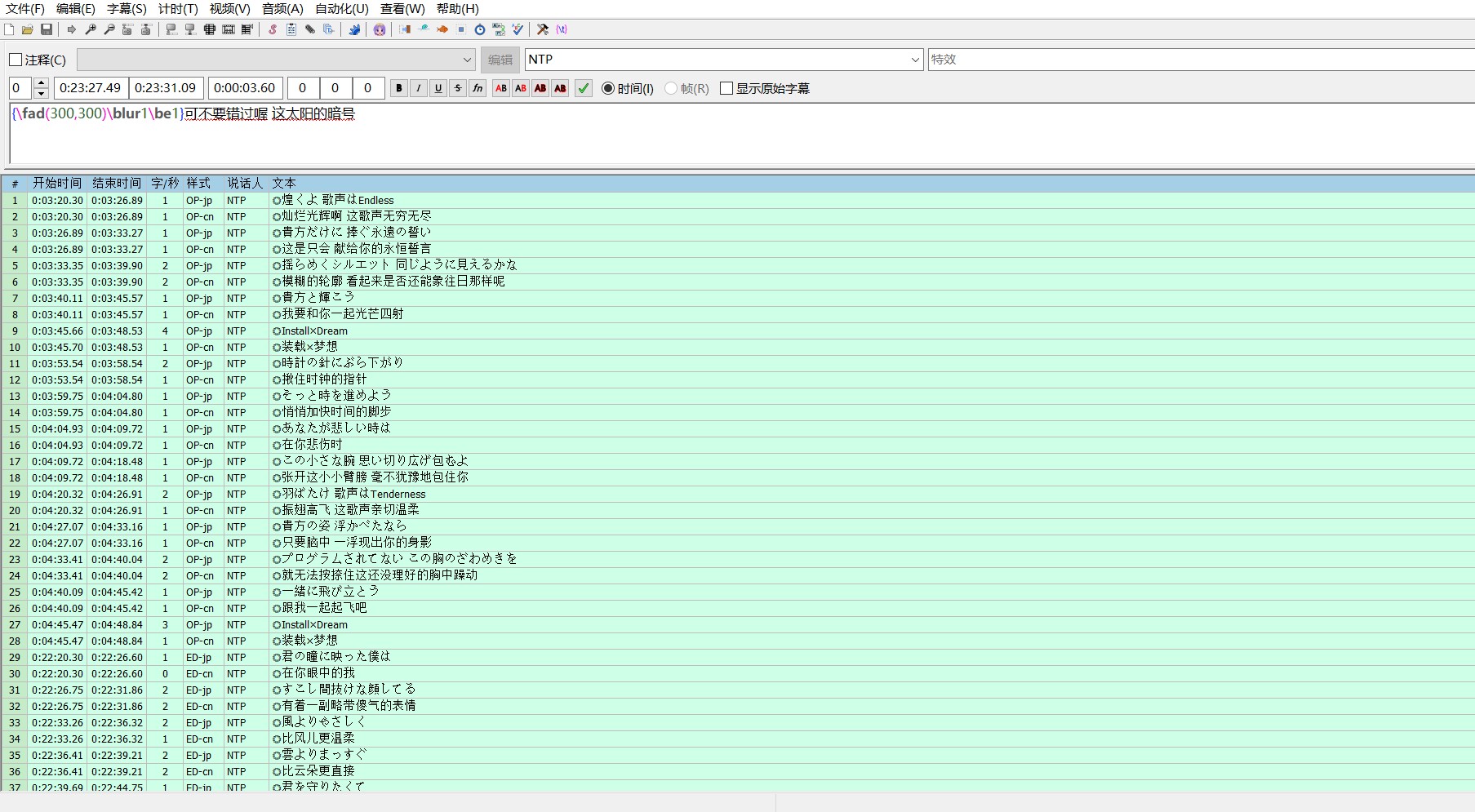1475x812 pixels.
Task: Open the Attachments list paperclip
Action: [310, 29]
